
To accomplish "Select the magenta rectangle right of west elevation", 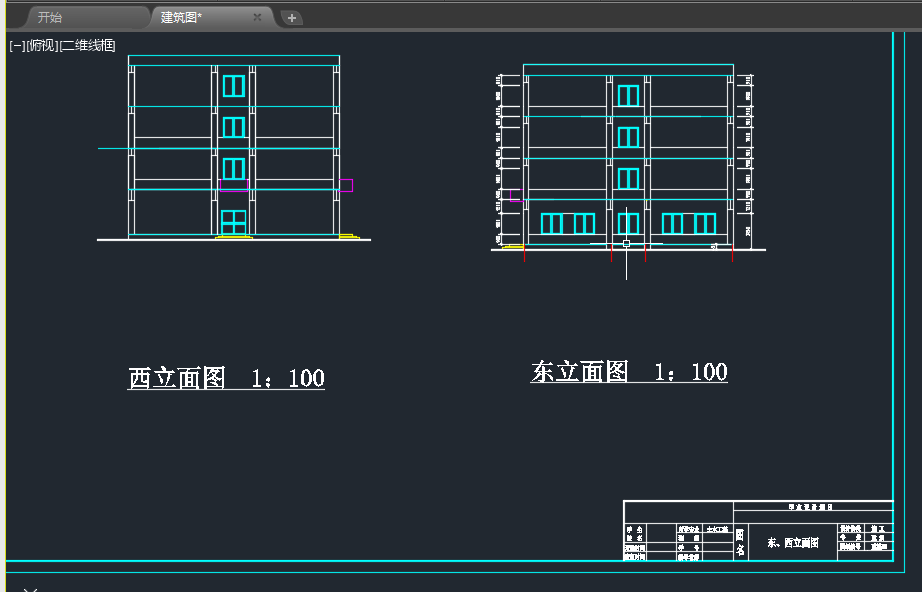I will [x=346, y=185].
